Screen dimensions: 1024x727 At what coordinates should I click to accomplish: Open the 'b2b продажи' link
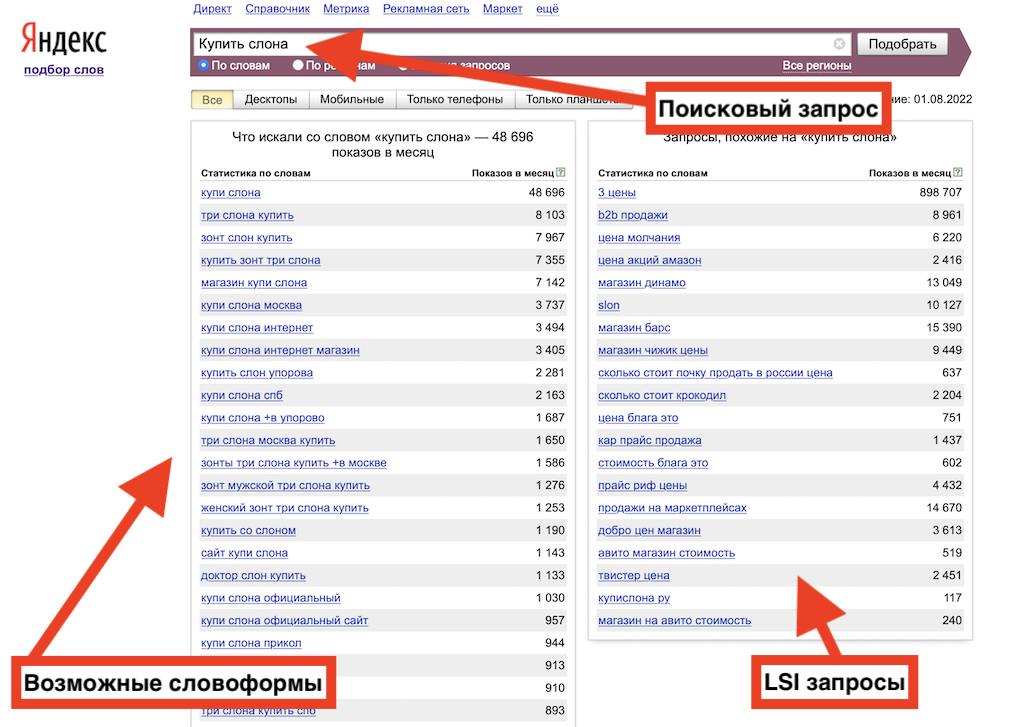click(x=633, y=215)
